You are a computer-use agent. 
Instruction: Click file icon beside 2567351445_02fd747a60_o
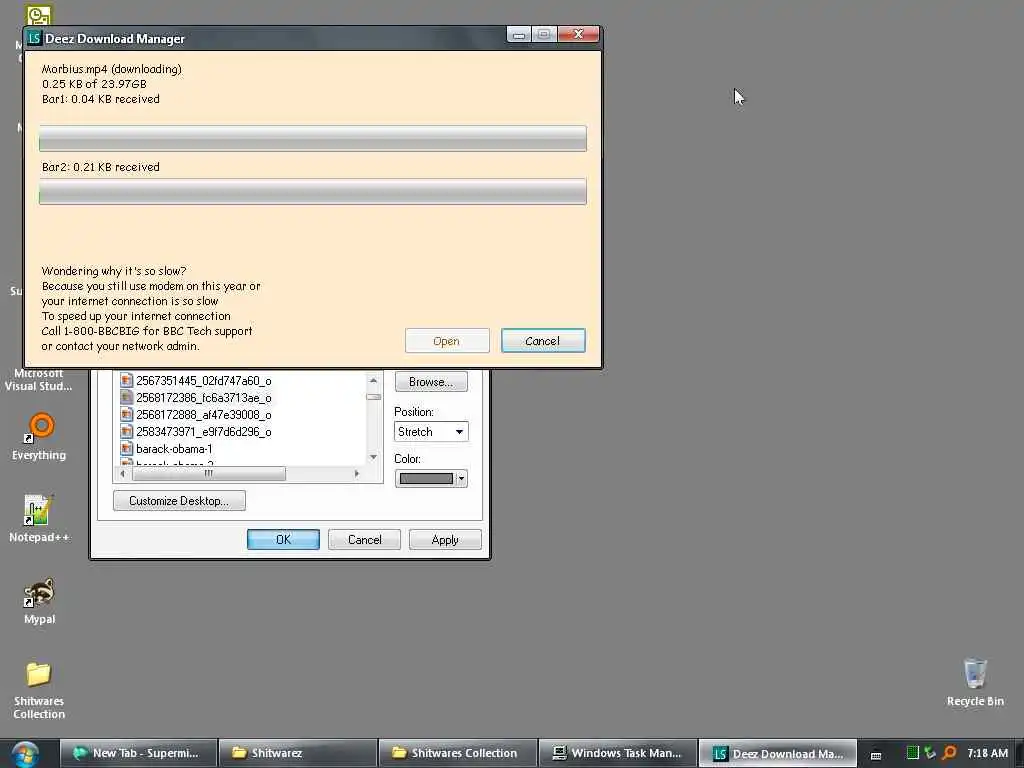127,381
